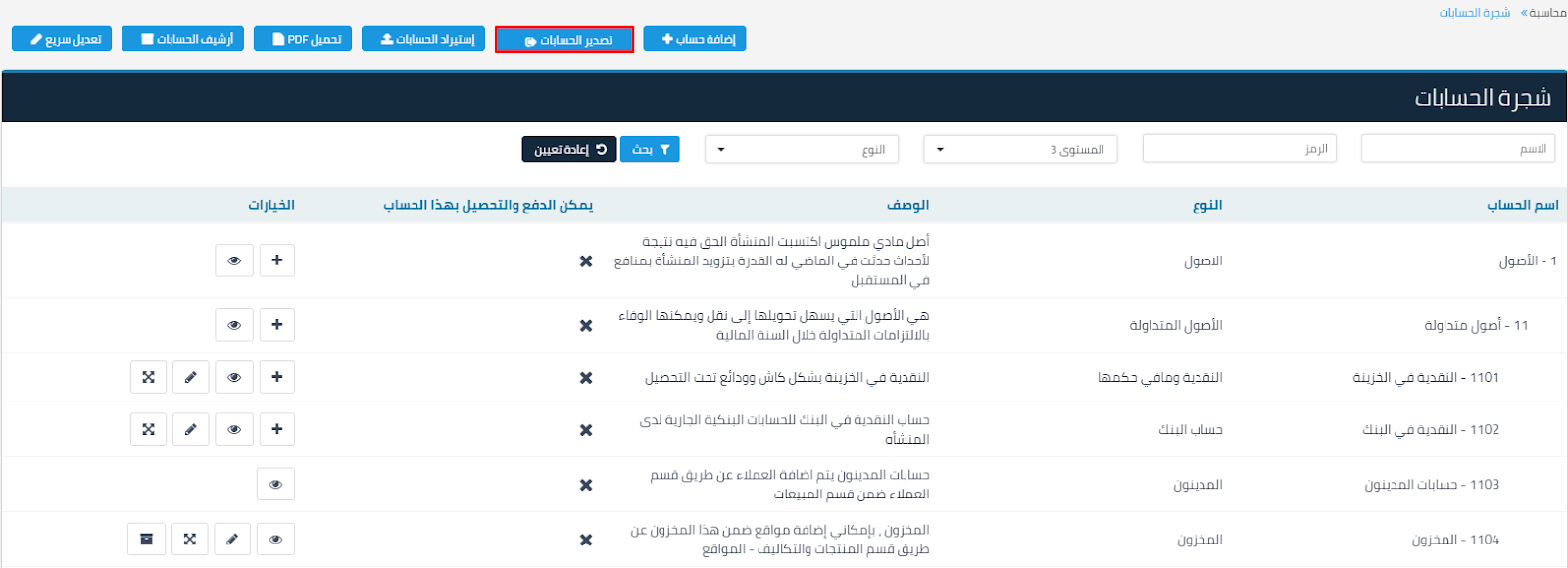This screenshot has height=568, width=1568.
Task: Click the type cell الأصول المتداولة
Action: [x=1176, y=325]
